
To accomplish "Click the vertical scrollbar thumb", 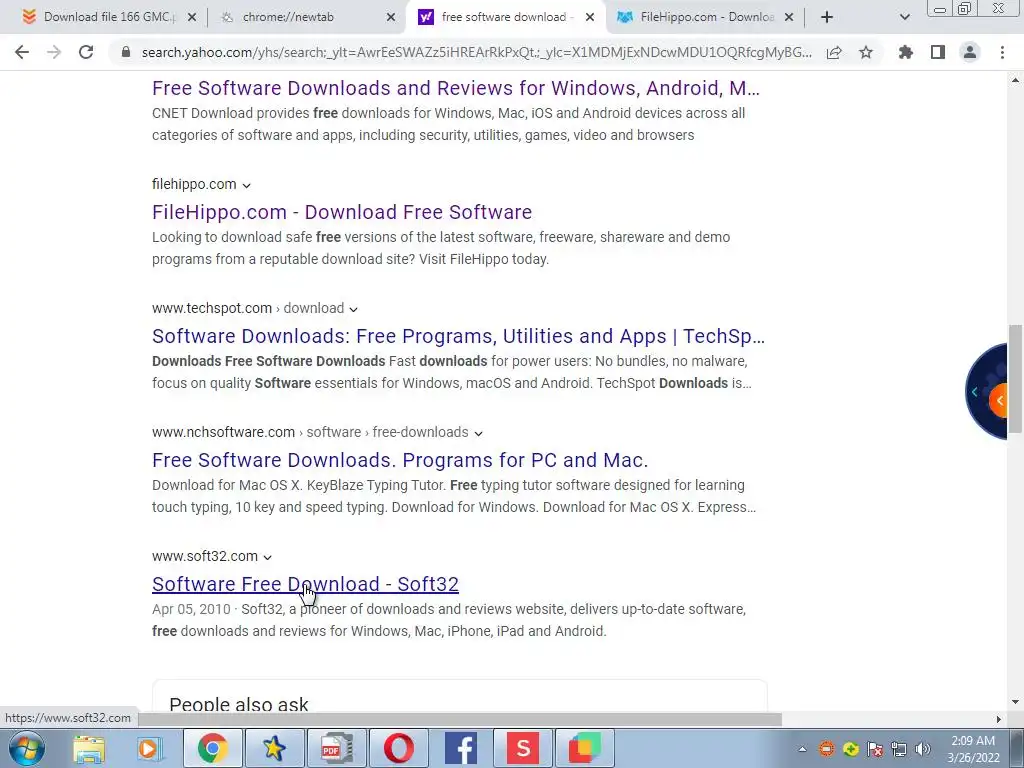I will pyautogui.click(x=1015, y=379).
